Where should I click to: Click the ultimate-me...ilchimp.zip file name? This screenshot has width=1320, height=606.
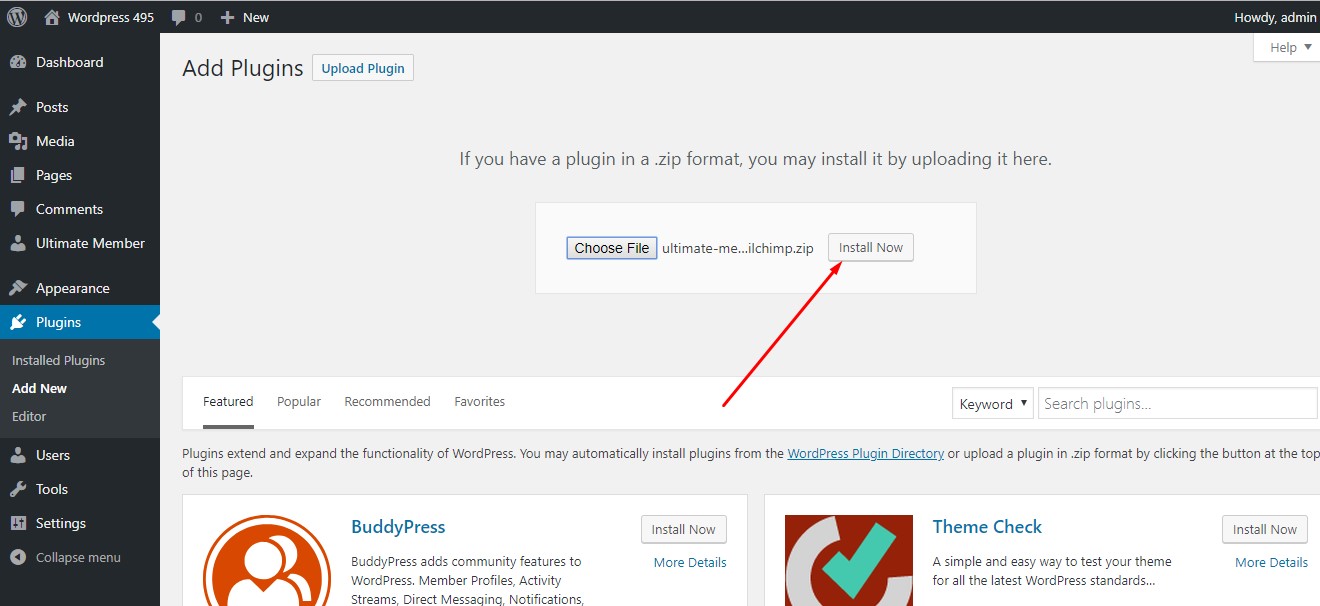pos(738,248)
